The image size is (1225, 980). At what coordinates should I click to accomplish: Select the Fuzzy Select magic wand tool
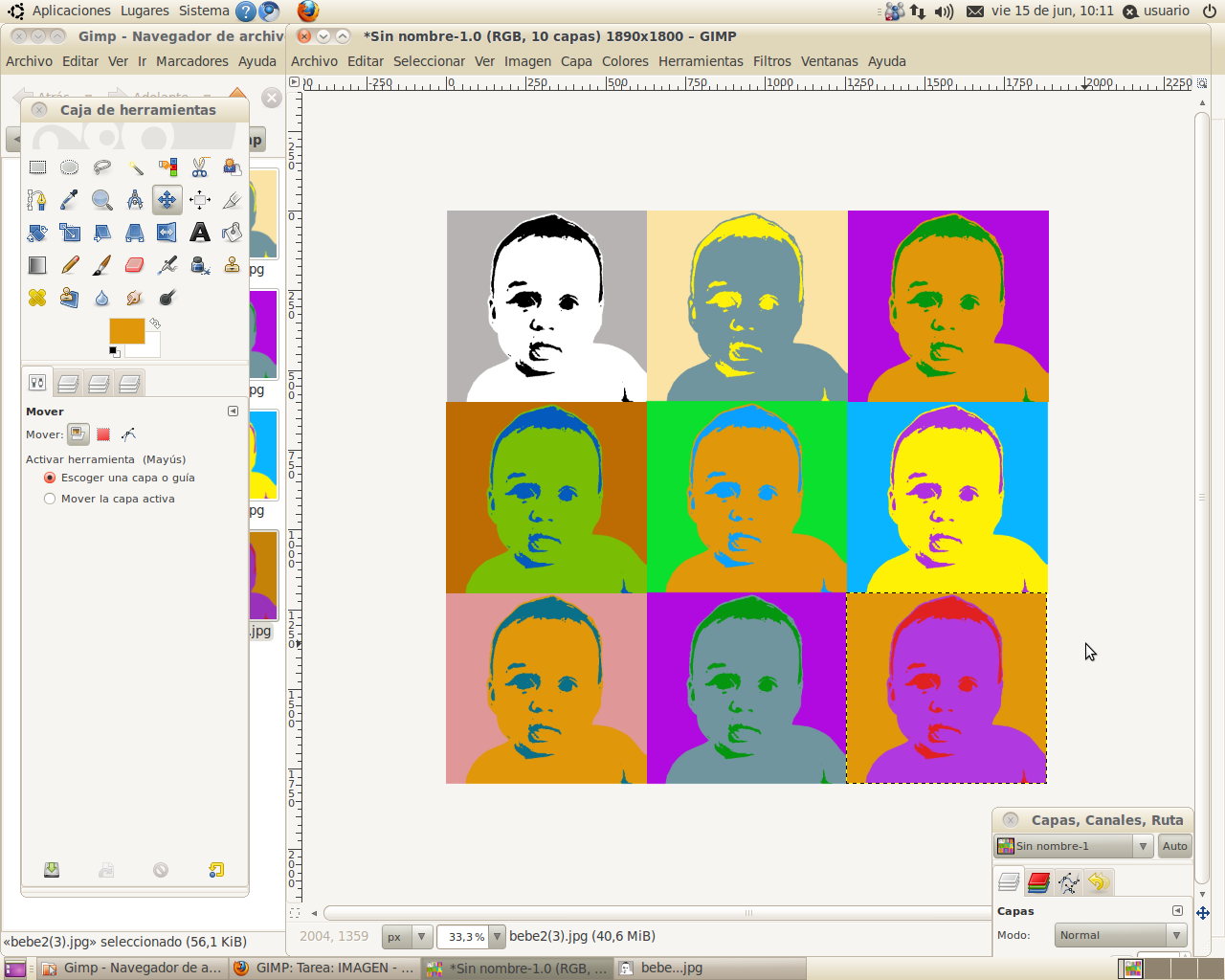pyautogui.click(x=136, y=167)
